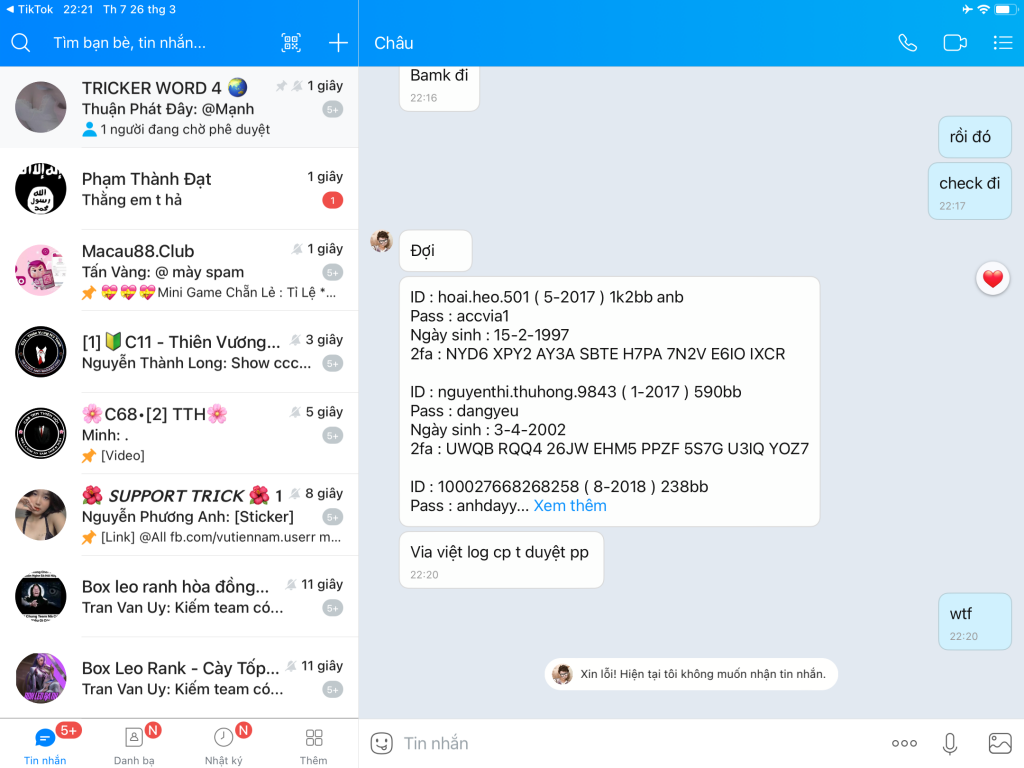1024x768 pixels.
Task: Open the image gallery picker icon
Action: click(x=999, y=743)
